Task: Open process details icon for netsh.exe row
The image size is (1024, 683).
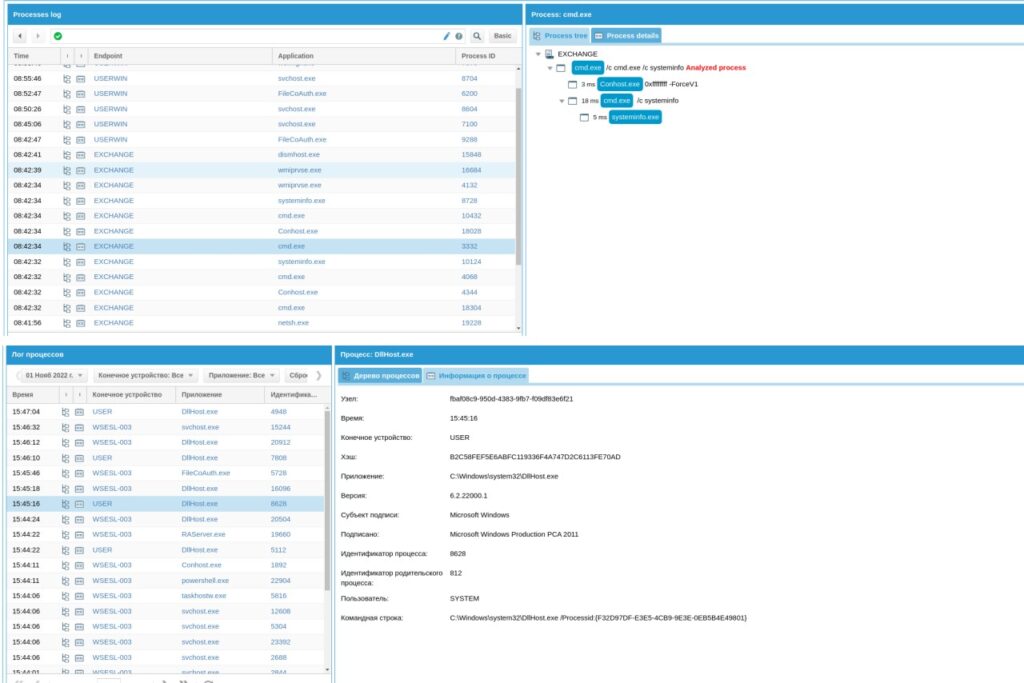Action: tap(81, 323)
